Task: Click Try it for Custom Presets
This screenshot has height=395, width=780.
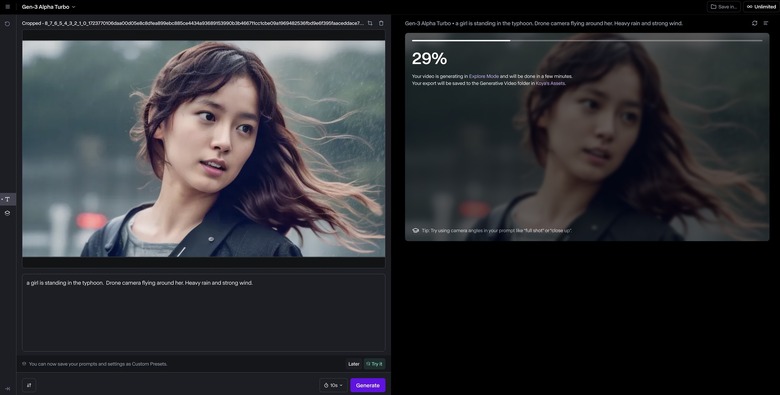Action: [375, 364]
